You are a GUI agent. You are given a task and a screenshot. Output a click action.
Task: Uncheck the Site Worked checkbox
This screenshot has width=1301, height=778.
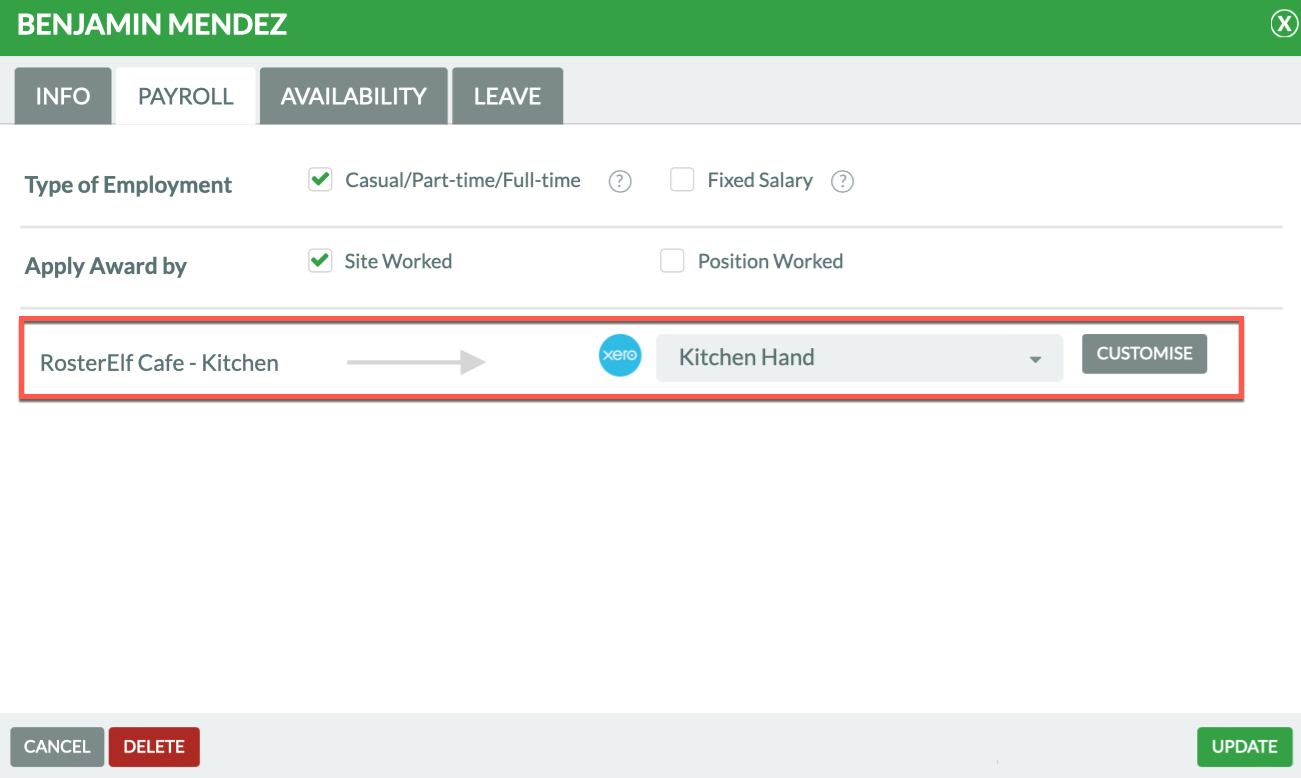pyautogui.click(x=320, y=261)
